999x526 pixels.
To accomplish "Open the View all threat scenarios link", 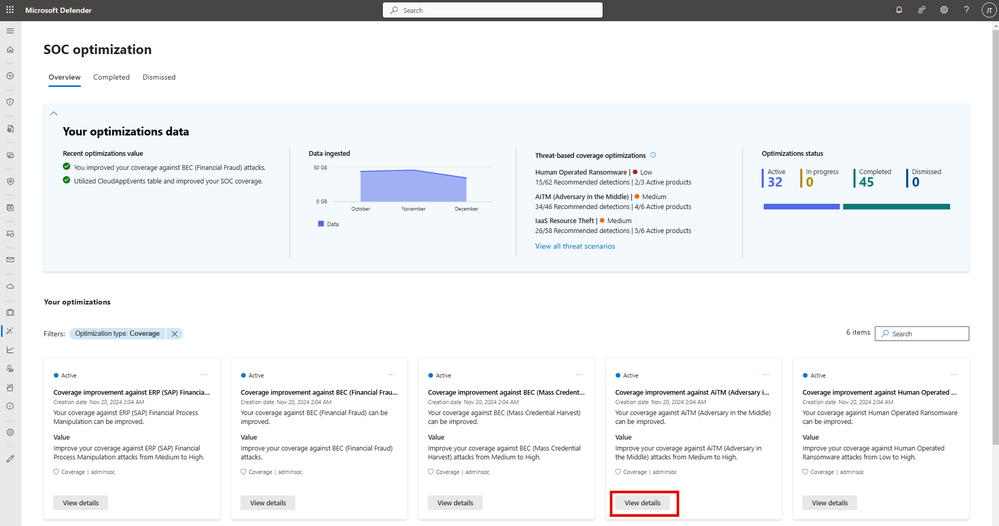I will [575, 246].
